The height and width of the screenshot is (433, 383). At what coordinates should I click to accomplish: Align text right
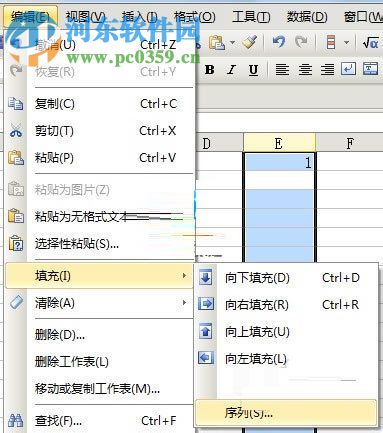(327, 69)
